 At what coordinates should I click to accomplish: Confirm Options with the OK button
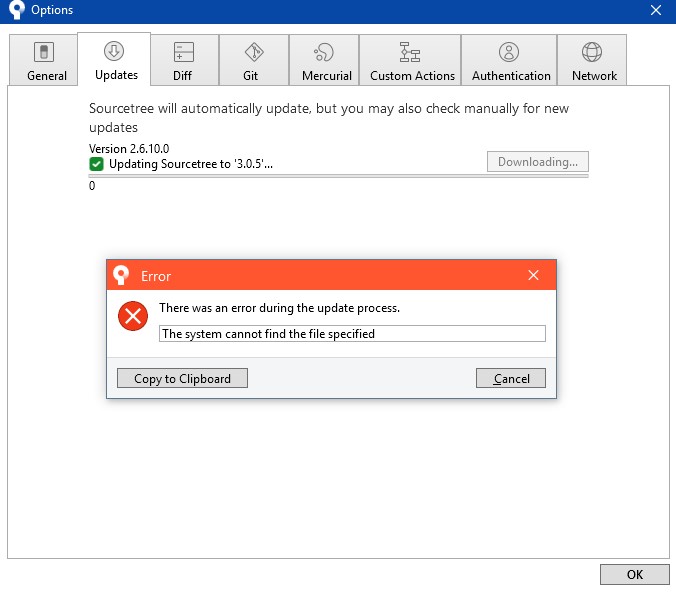coord(635,574)
